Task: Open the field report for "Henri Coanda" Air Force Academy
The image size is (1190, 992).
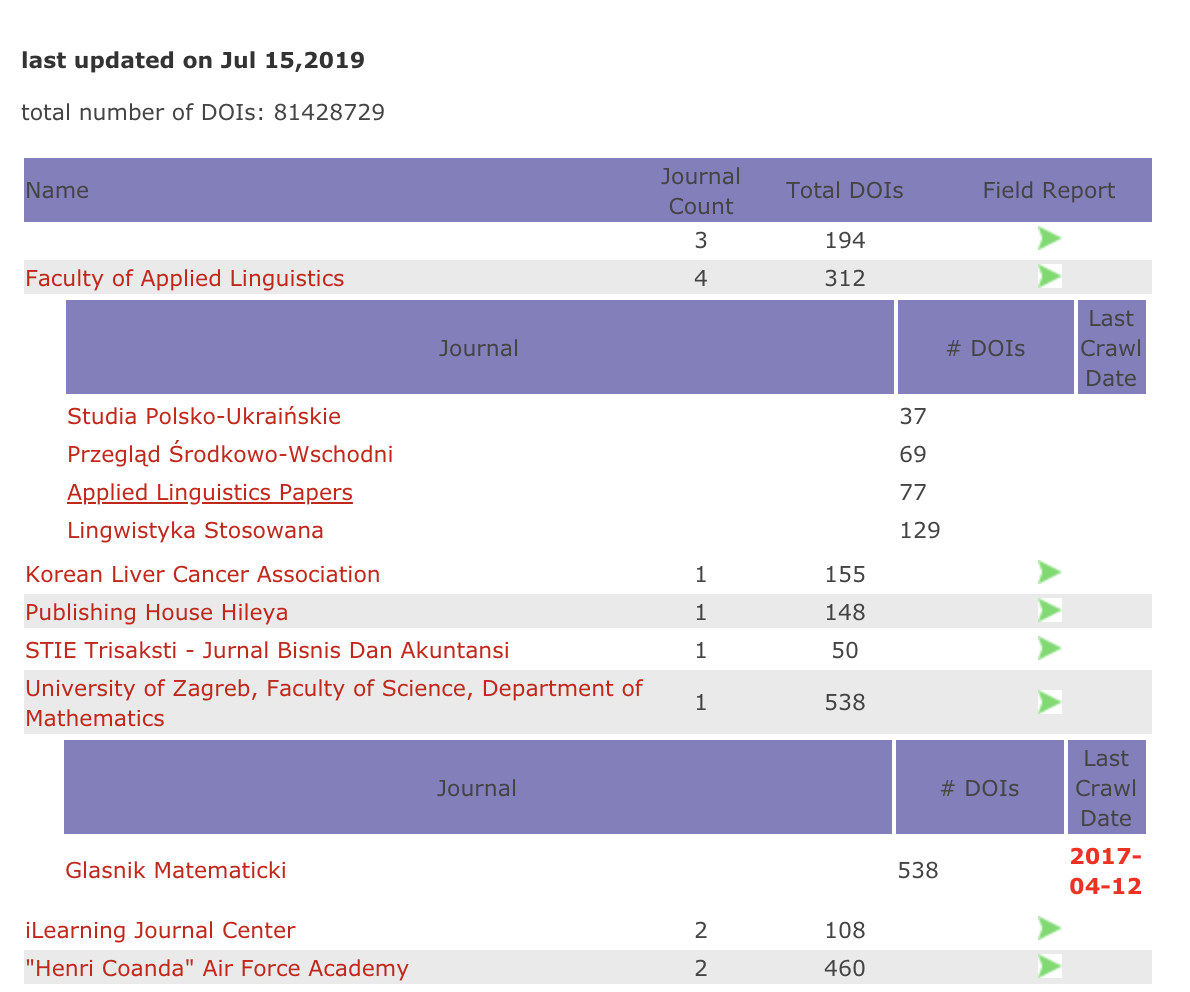Action: 1049,966
